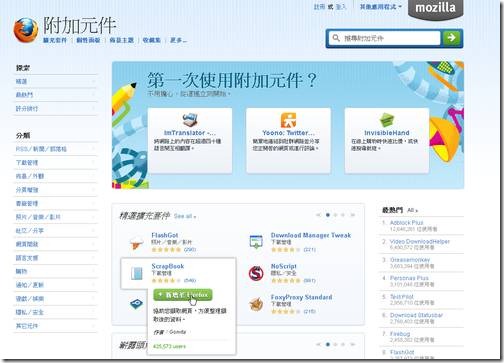Open Greasemonkey in most popular list
The image size is (504, 363).
tap(410, 259)
